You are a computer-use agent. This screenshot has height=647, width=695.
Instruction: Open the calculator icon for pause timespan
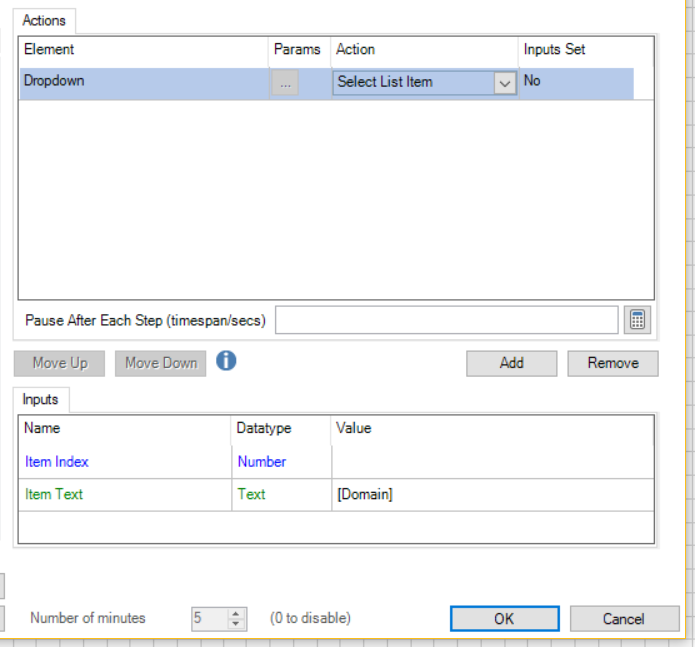point(637,320)
